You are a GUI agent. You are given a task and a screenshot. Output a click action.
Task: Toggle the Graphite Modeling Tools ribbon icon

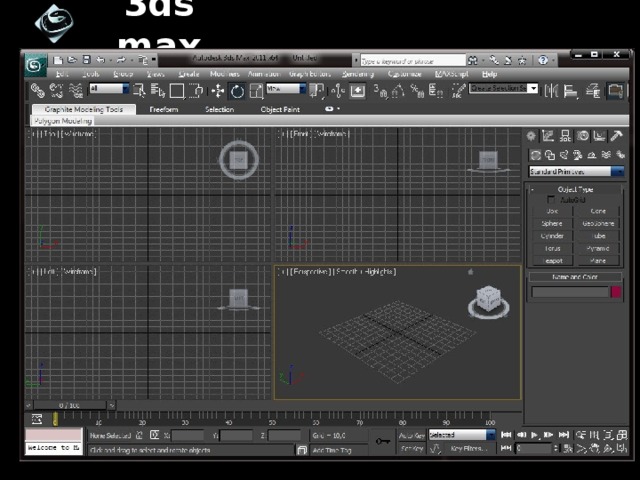(x=615, y=91)
